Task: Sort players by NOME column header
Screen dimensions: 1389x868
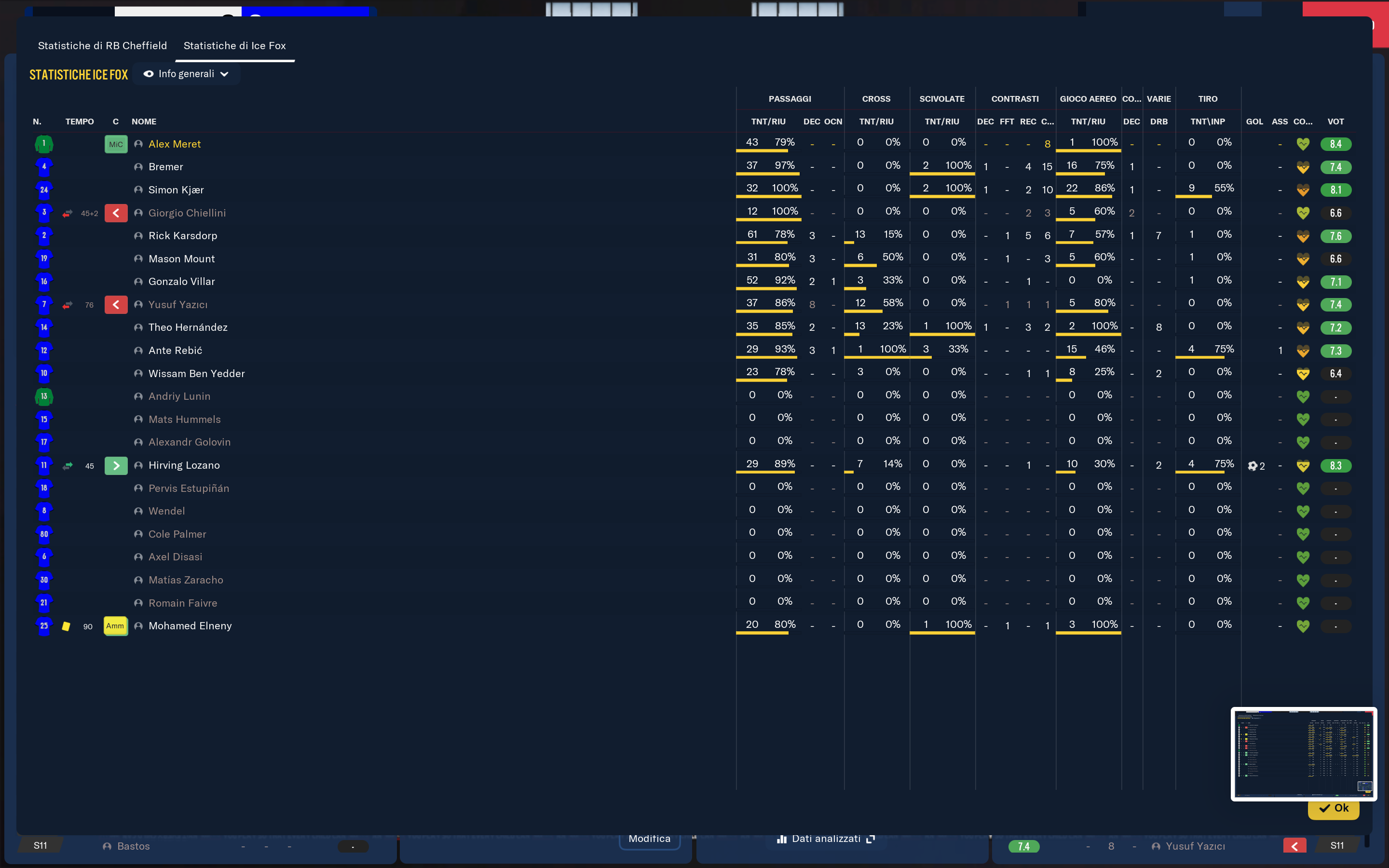Action: pyautogui.click(x=144, y=122)
